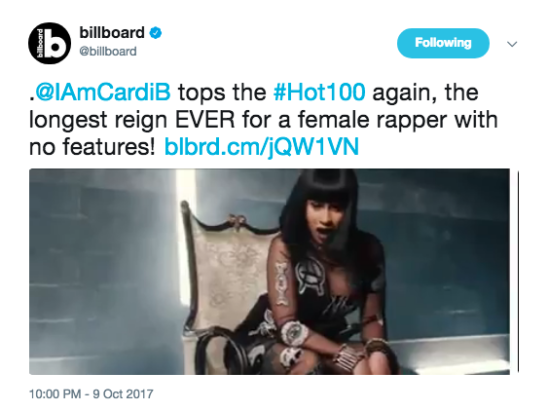Open the @IAmCardiB mention
The width and height of the screenshot is (548, 410).
(x=103, y=93)
